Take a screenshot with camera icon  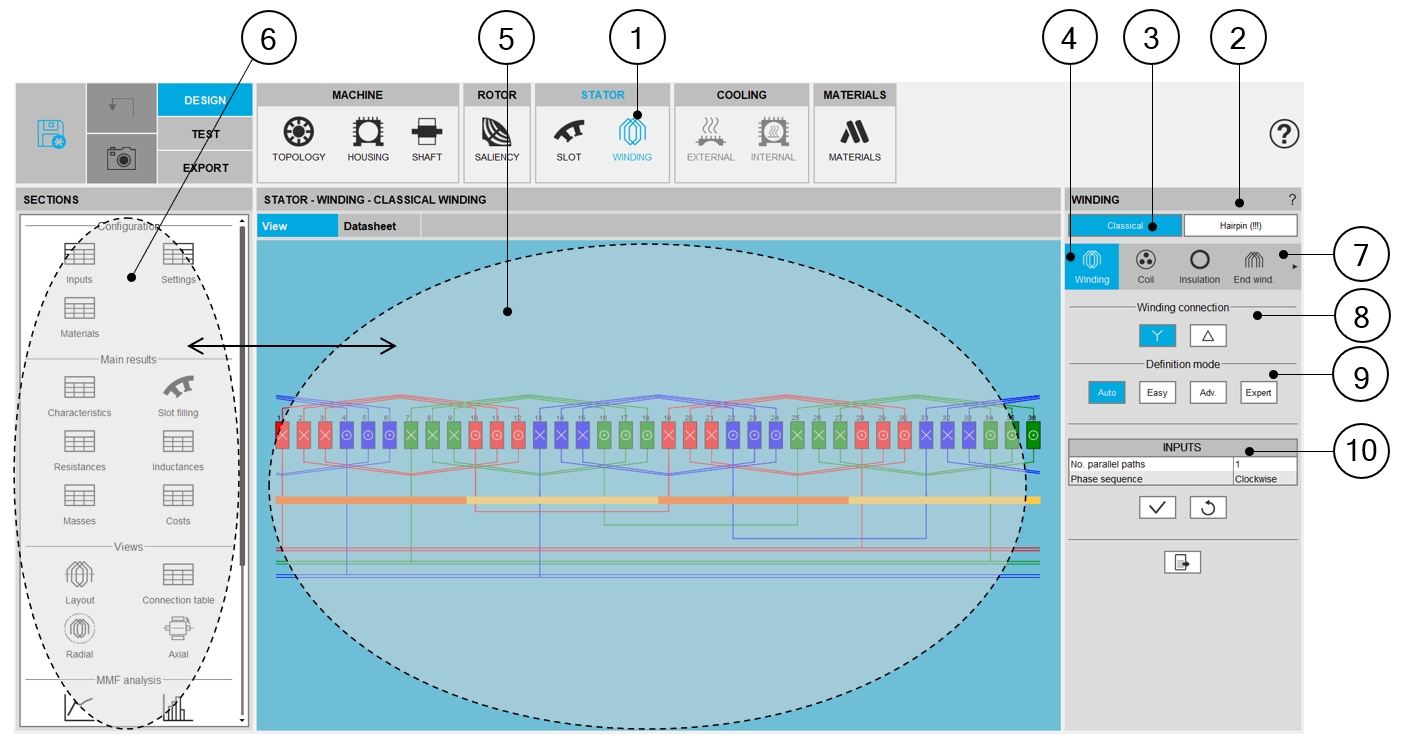121,158
